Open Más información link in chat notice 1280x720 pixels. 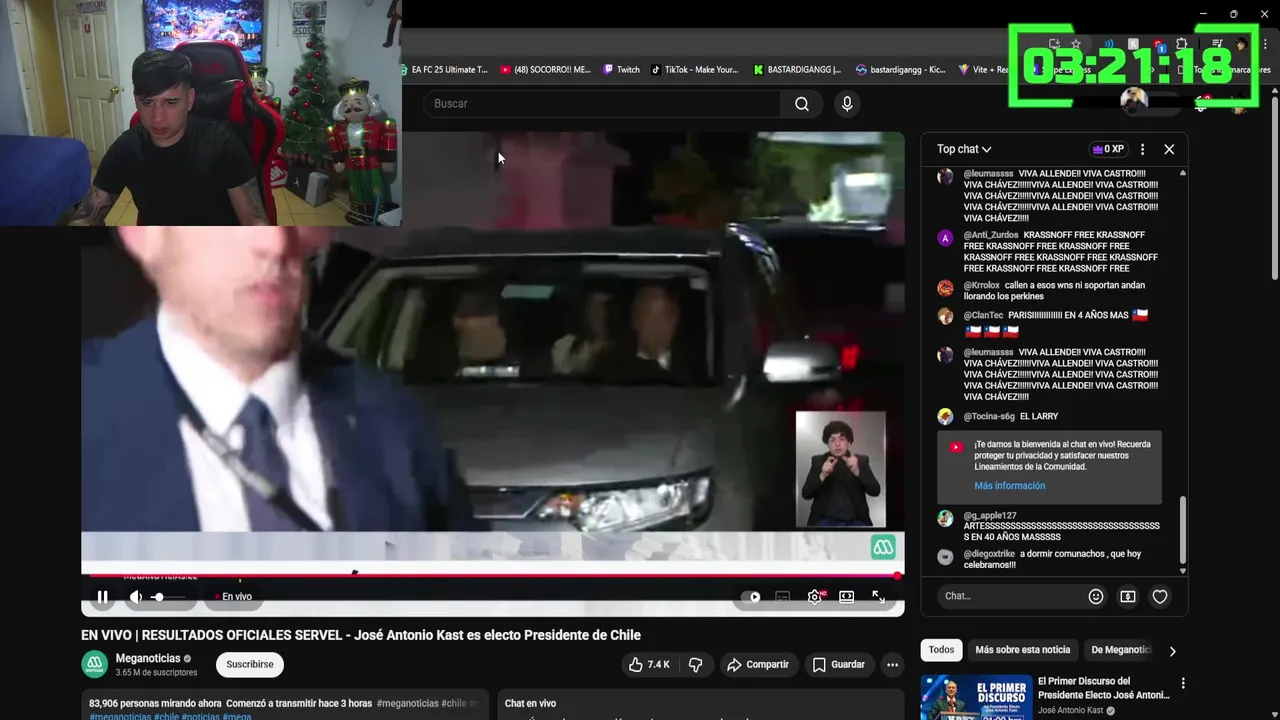[x=1009, y=486]
